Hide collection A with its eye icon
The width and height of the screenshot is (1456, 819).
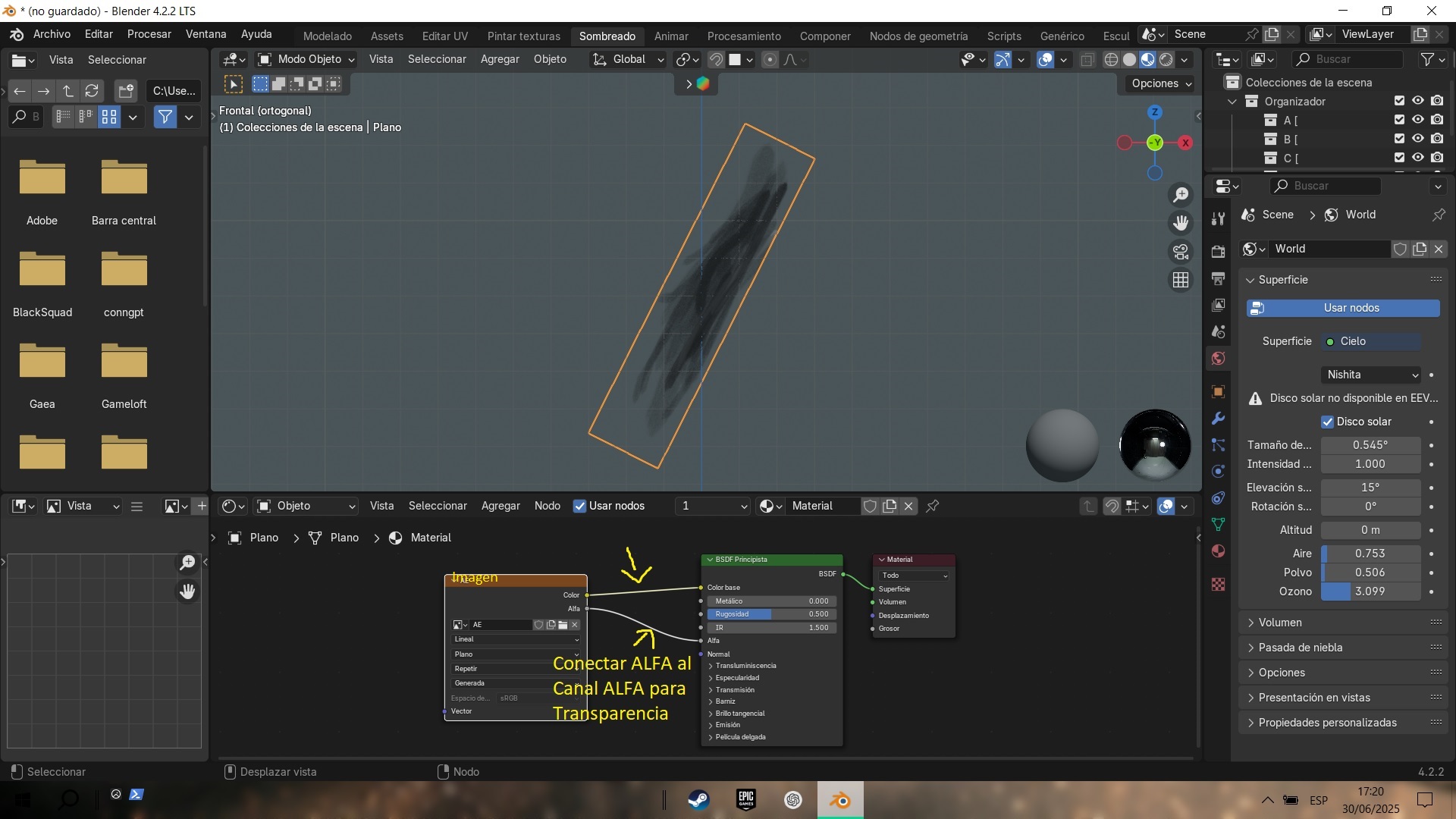[1417, 120]
